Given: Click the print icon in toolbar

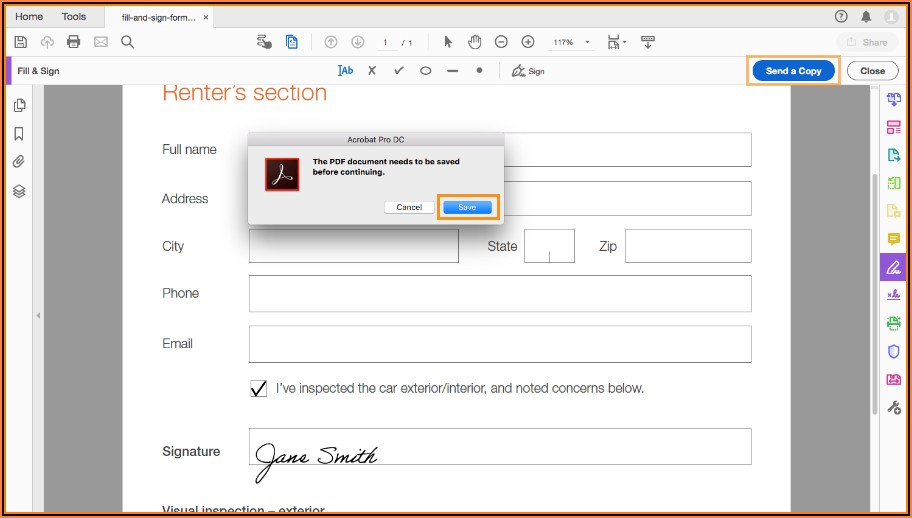Looking at the screenshot, I should tap(73, 42).
